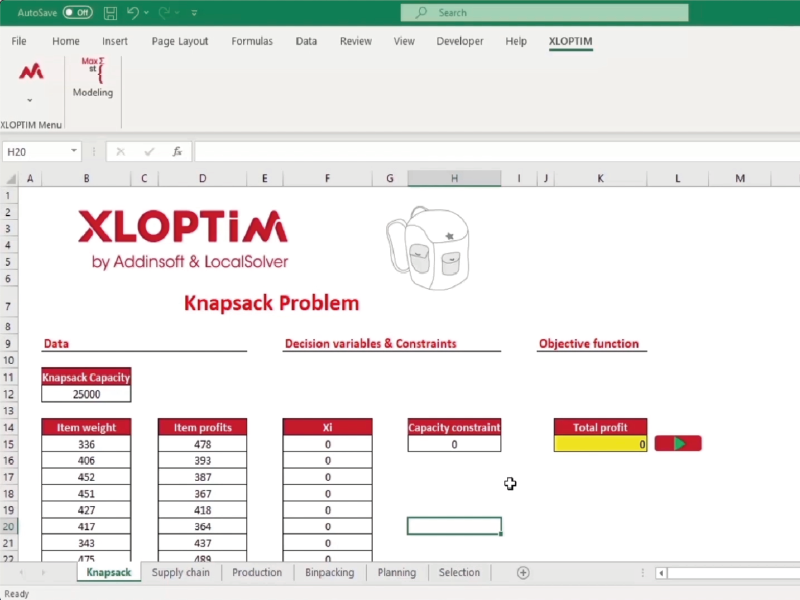The height and width of the screenshot is (600, 800).
Task: Select column K header
Action: click(601, 179)
